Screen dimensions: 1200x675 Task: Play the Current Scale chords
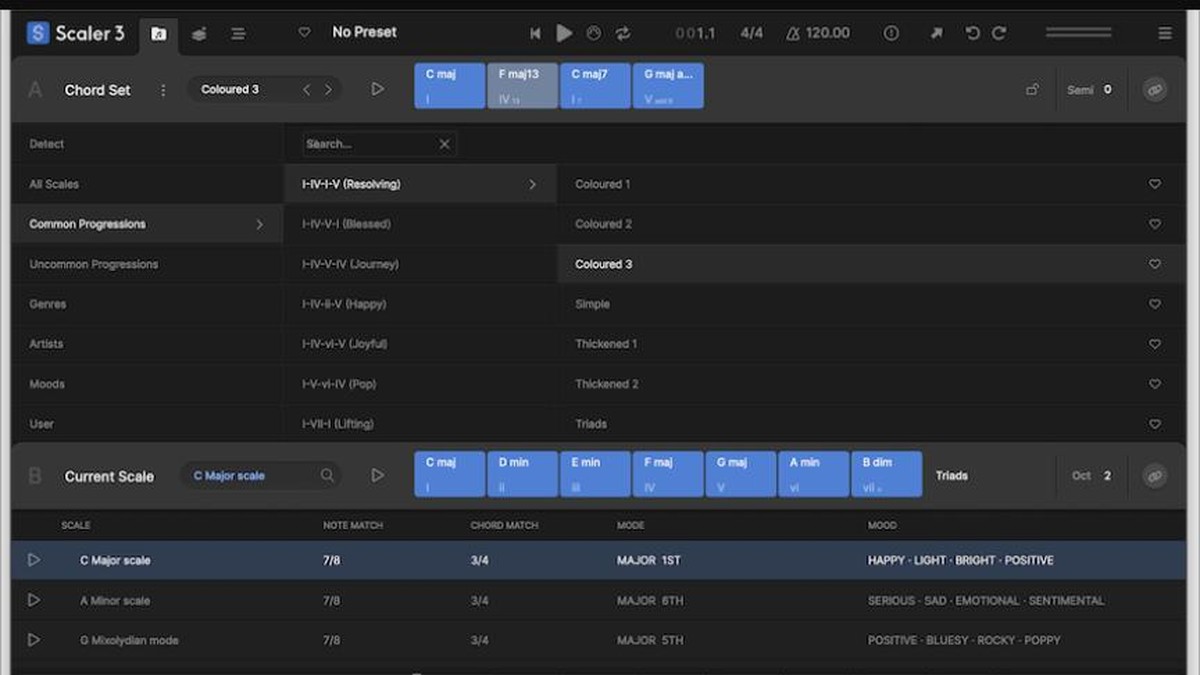(377, 476)
